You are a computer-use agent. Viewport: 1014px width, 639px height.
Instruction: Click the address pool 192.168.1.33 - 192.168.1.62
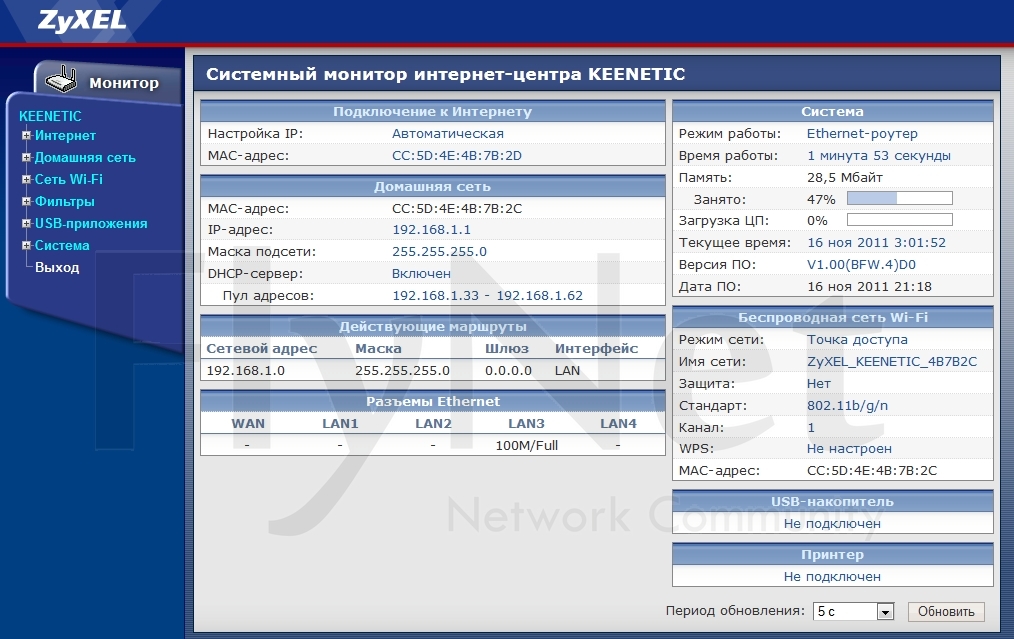click(487, 296)
